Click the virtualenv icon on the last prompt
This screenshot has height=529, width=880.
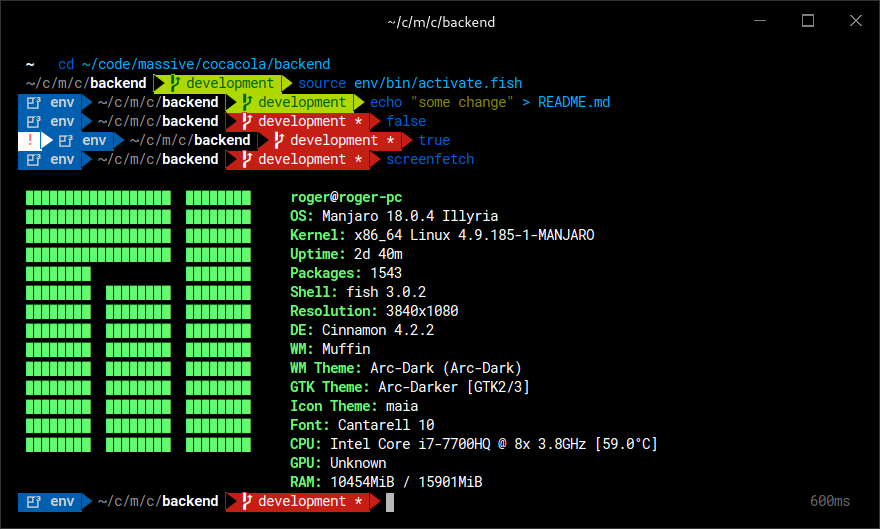pos(34,502)
